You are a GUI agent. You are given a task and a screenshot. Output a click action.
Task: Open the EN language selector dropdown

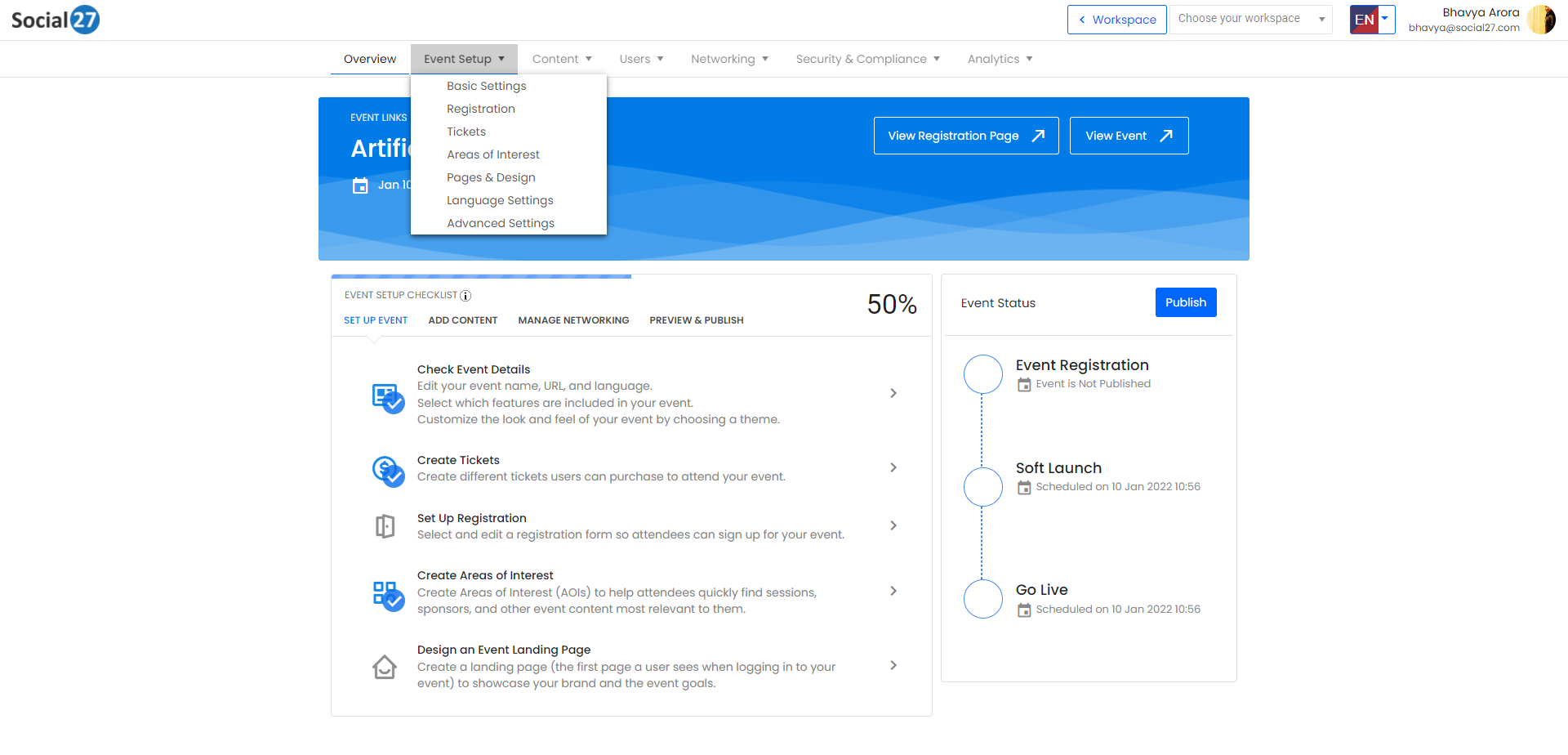(1372, 20)
